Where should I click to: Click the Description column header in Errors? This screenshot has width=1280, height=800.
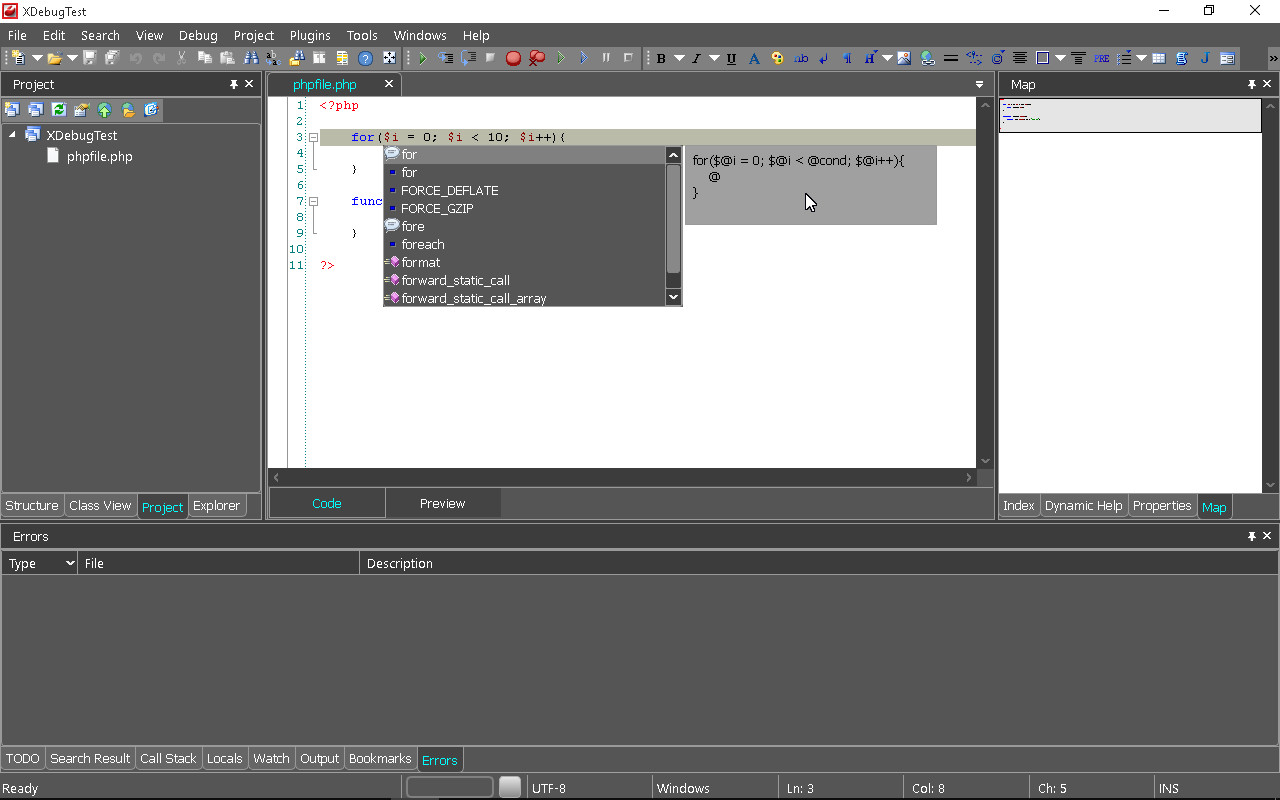[x=818, y=564]
